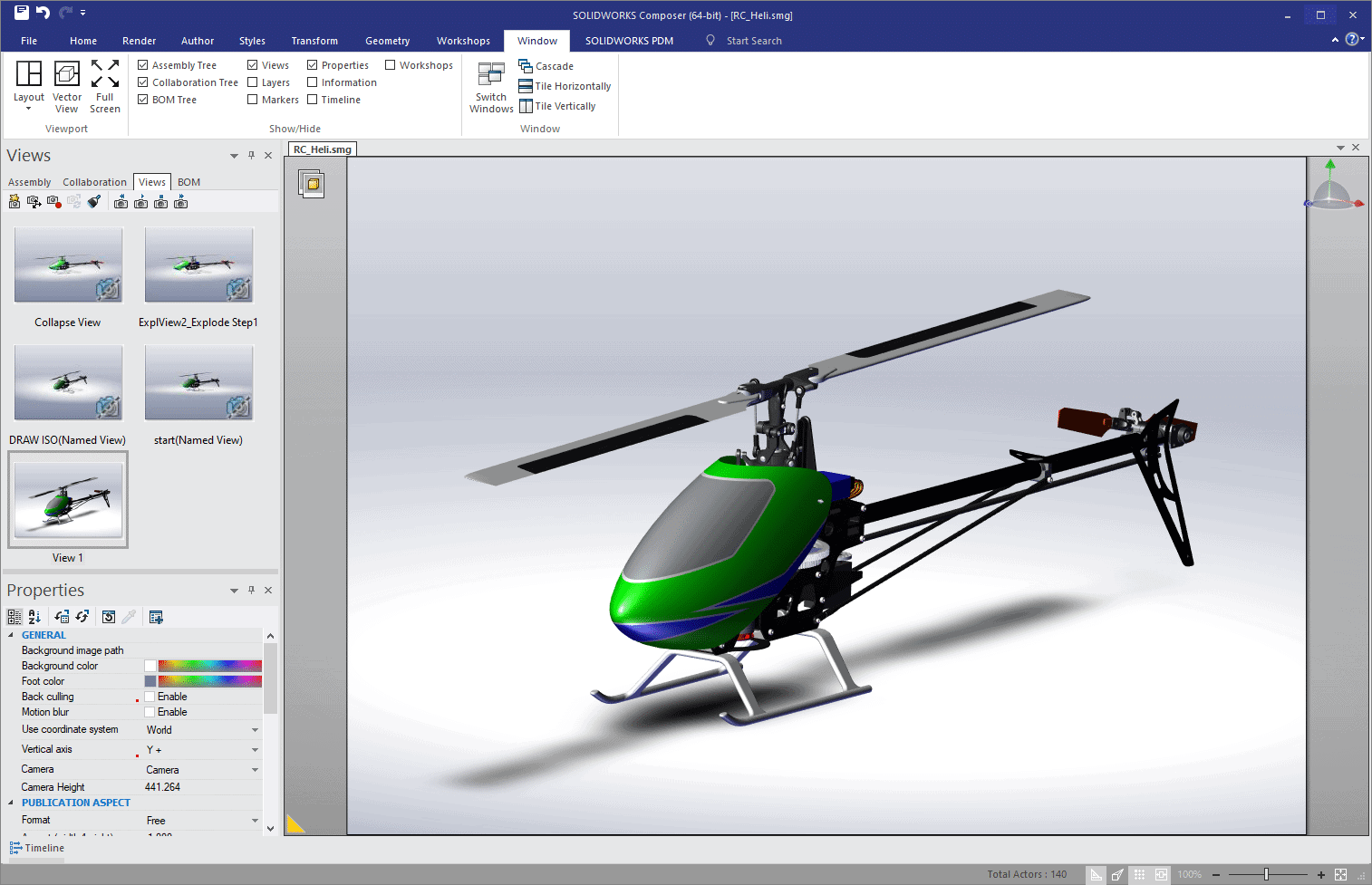Switch to the BOM panel tab
The image size is (1372, 885).
[x=188, y=182]
